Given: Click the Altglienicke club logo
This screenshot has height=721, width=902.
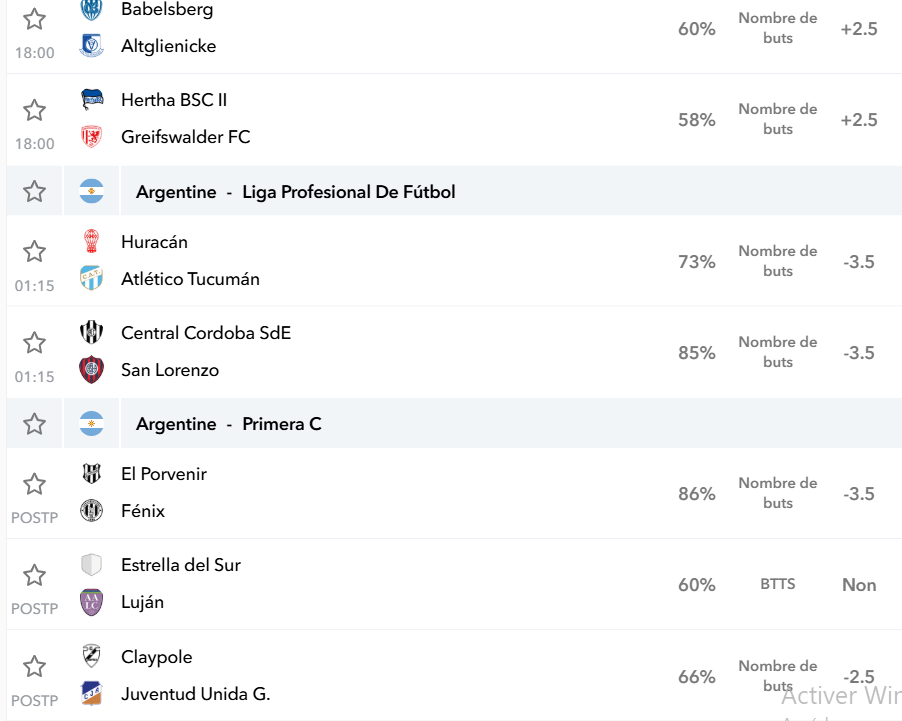Looking at the screenshot, I should click(x=91, y=46).
